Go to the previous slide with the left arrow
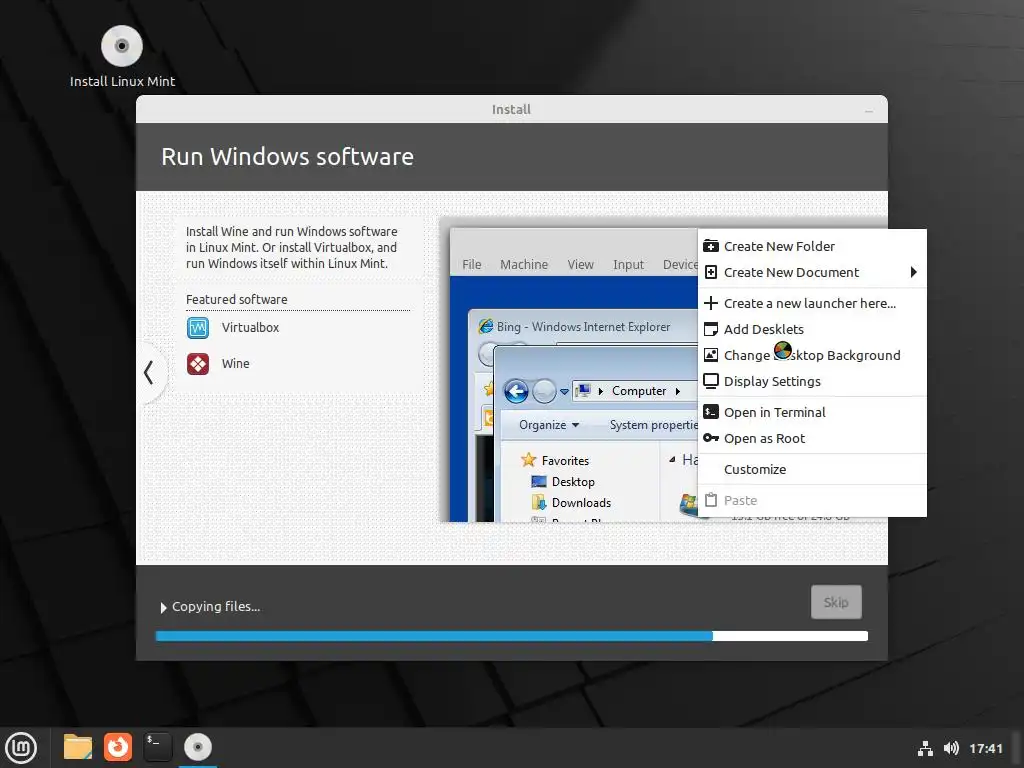 [x=149, y=373]
